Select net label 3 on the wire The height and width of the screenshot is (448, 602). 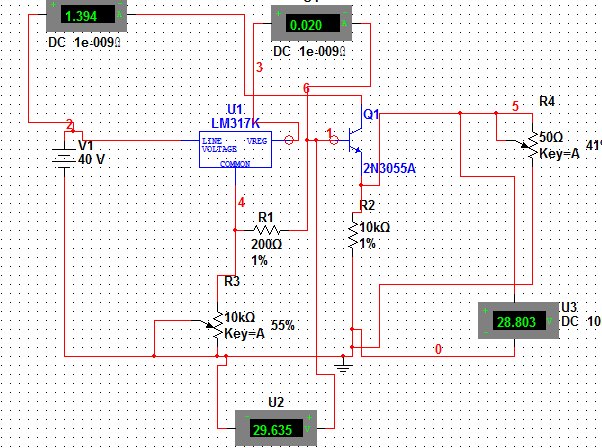[x=260, y=67]
